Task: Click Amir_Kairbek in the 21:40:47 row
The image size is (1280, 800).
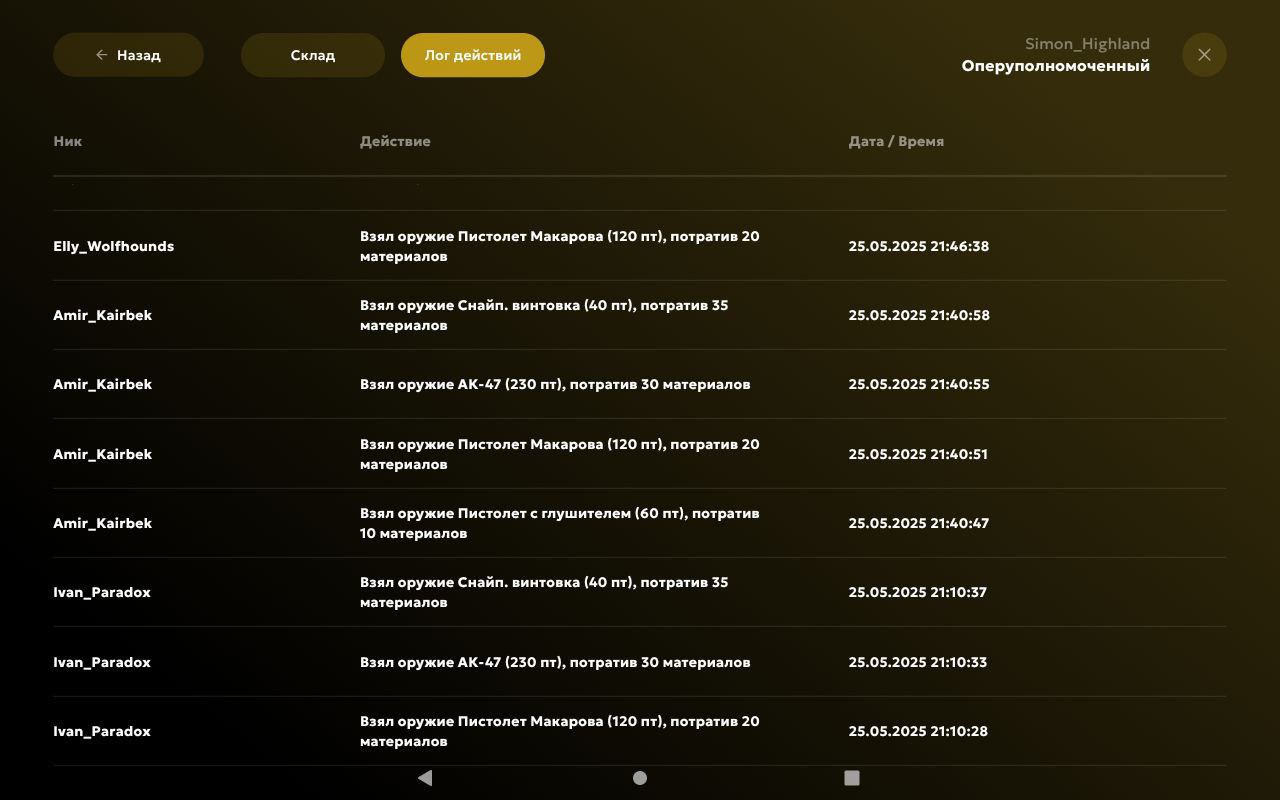Action: point(103,523)
